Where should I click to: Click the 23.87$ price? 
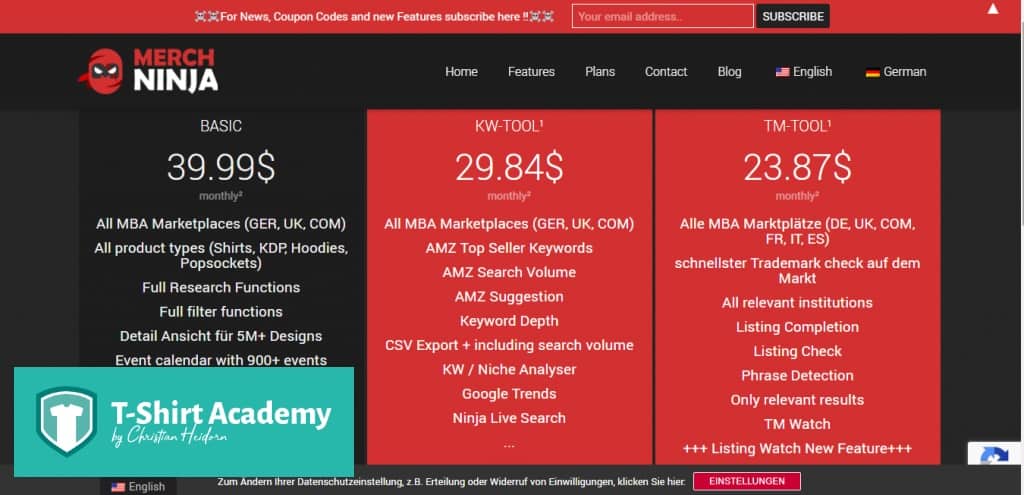point(797,167)
